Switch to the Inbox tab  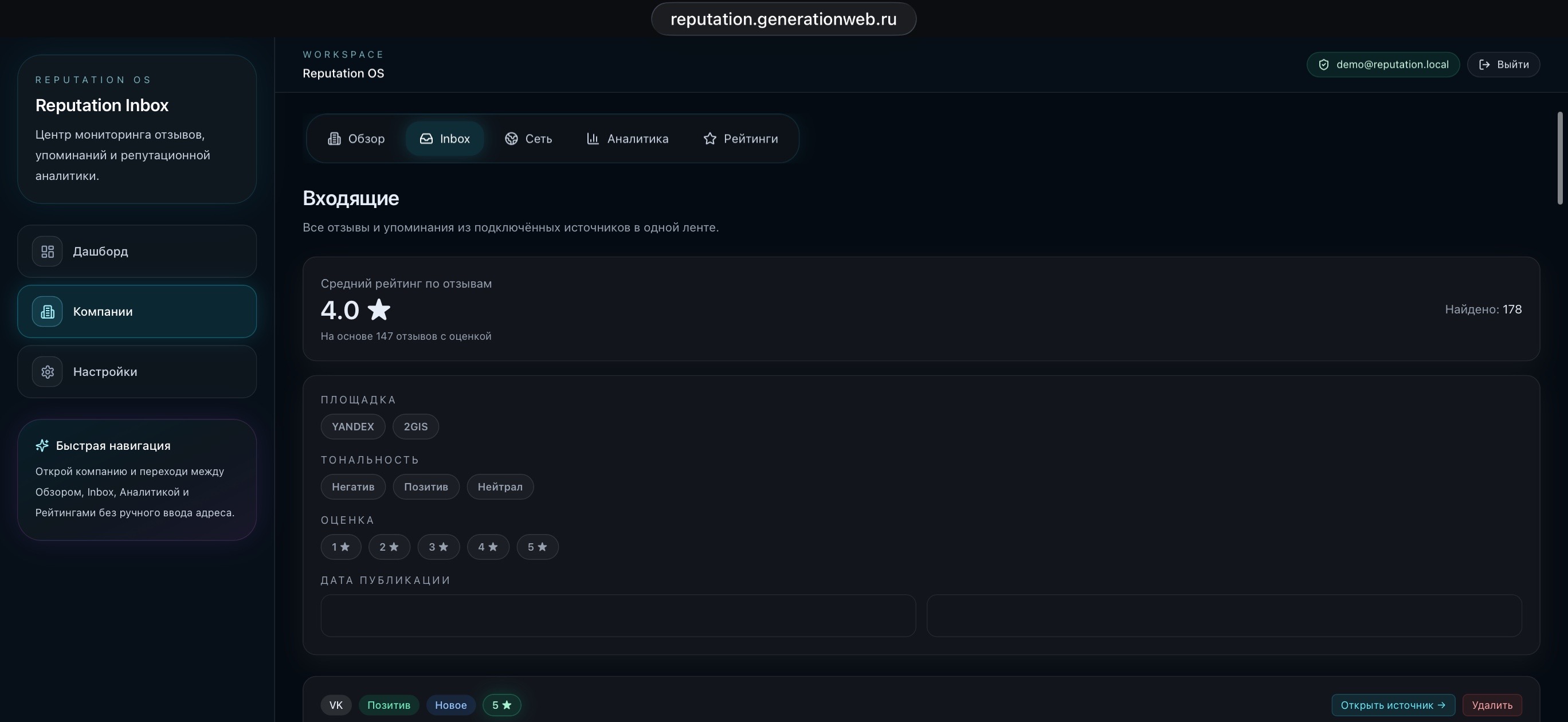(x=445, y=139)
